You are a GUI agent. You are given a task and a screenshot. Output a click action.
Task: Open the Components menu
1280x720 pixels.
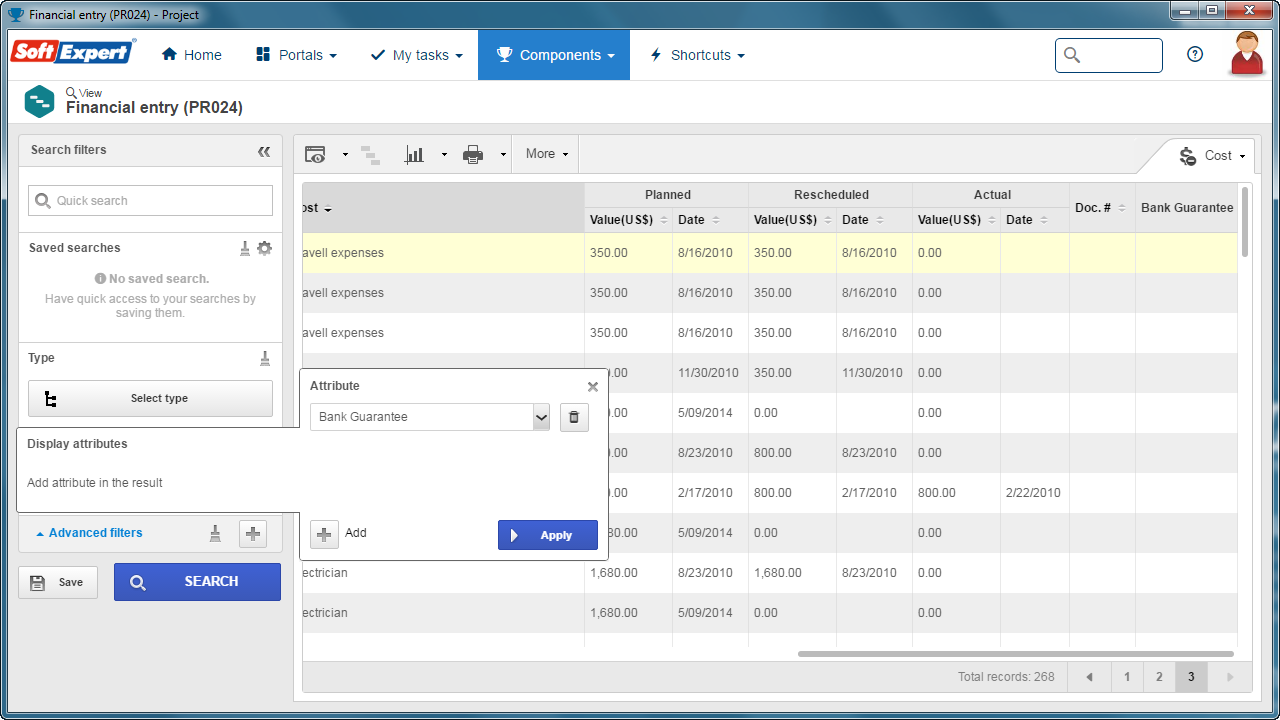coord(554,55)
